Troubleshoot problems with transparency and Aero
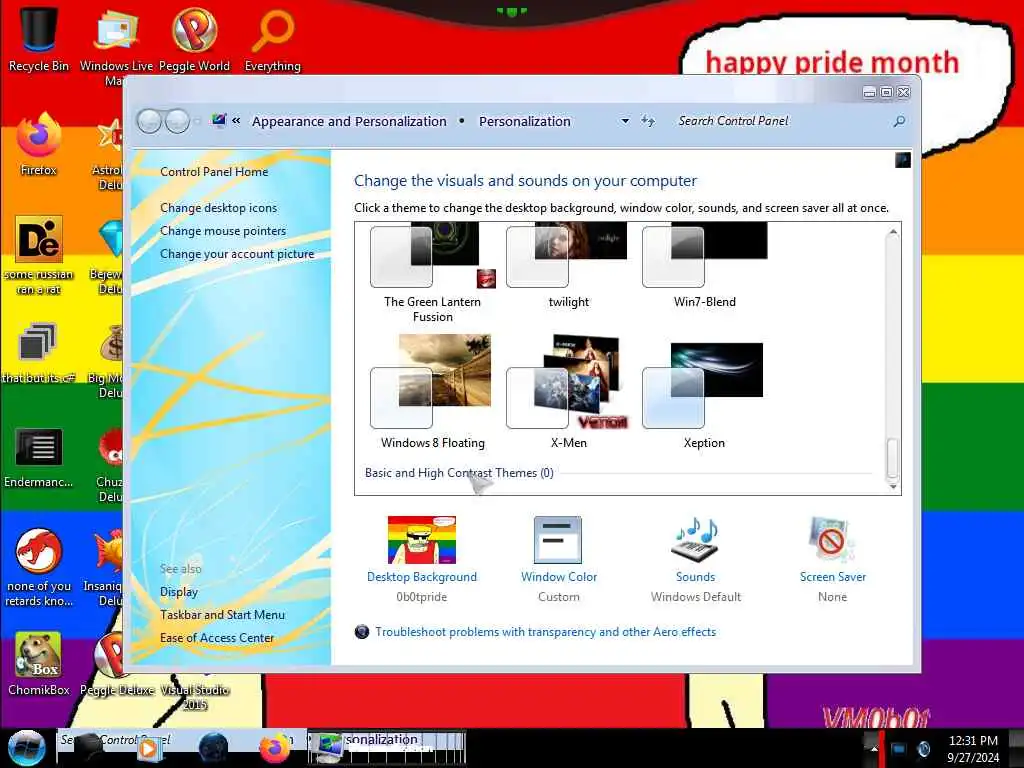Screen dimensions: 1024x768 [545, 632]
